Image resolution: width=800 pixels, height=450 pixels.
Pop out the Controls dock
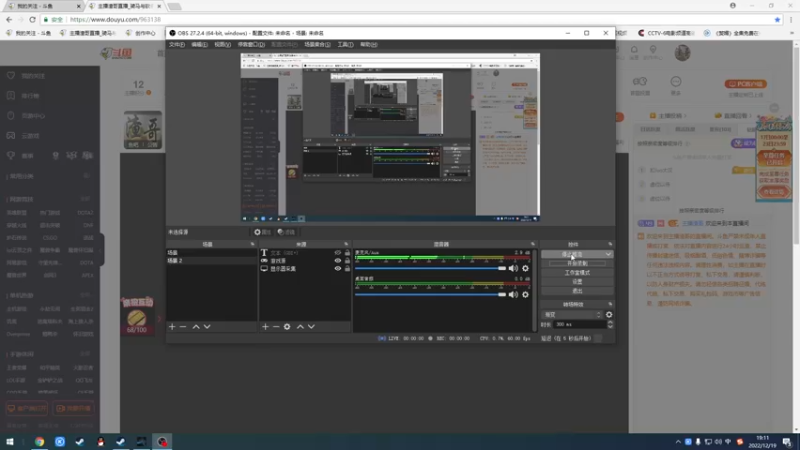(610, 244)
